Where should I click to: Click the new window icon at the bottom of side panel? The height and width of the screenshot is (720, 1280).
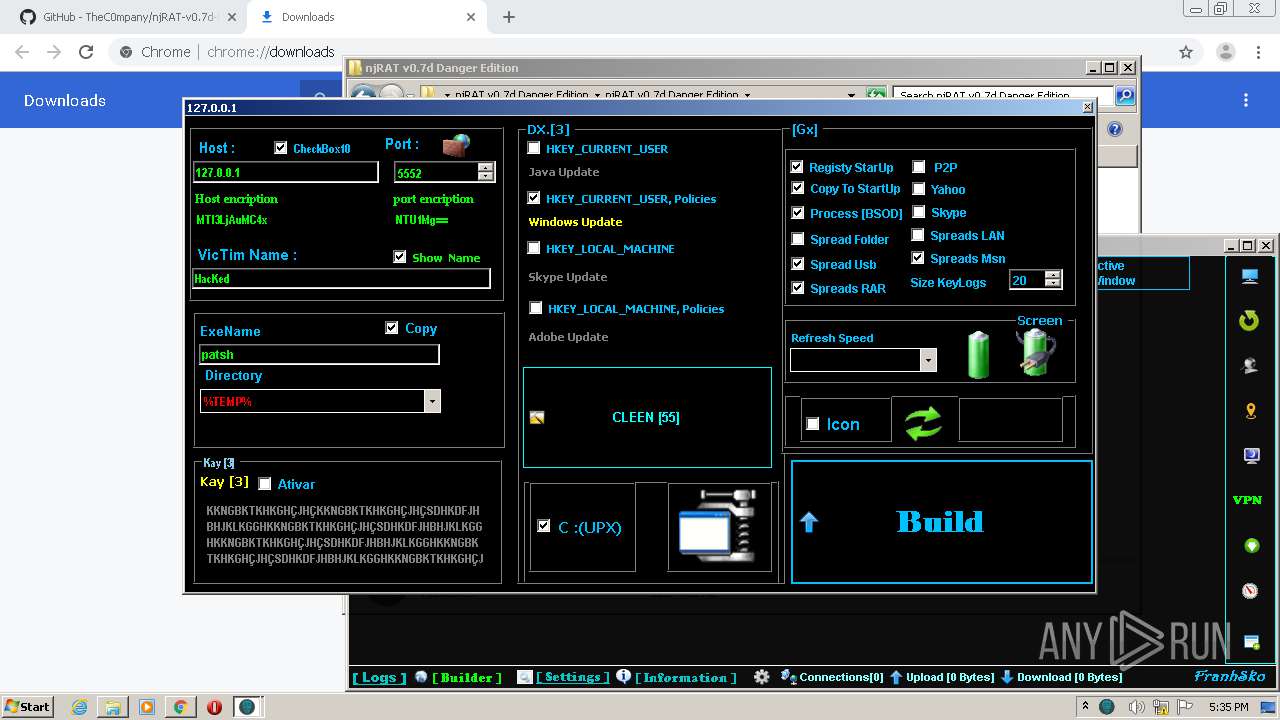(x=1250, y=641)
